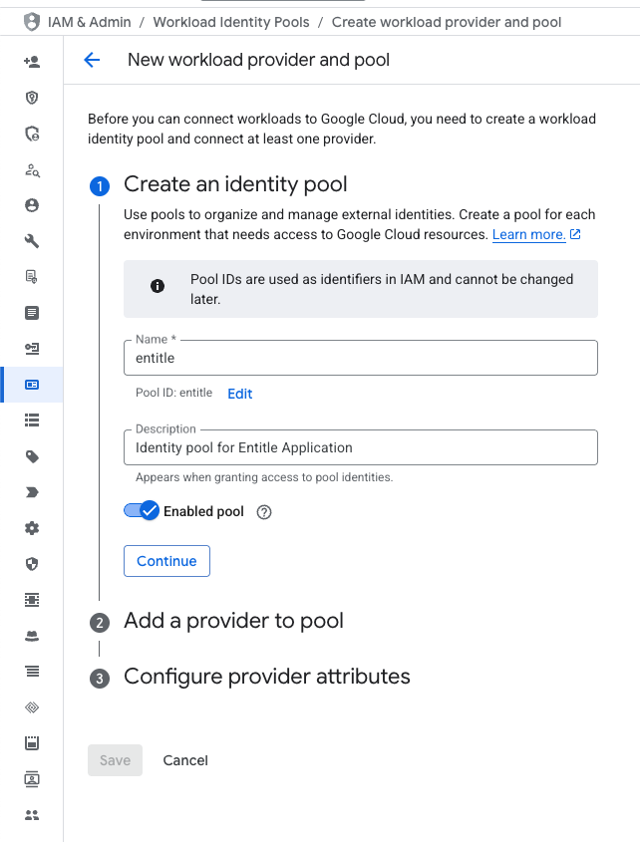Expand the Add a provider to pool step
The width and height of the screenshot is (640, 842).
(234, 621)
